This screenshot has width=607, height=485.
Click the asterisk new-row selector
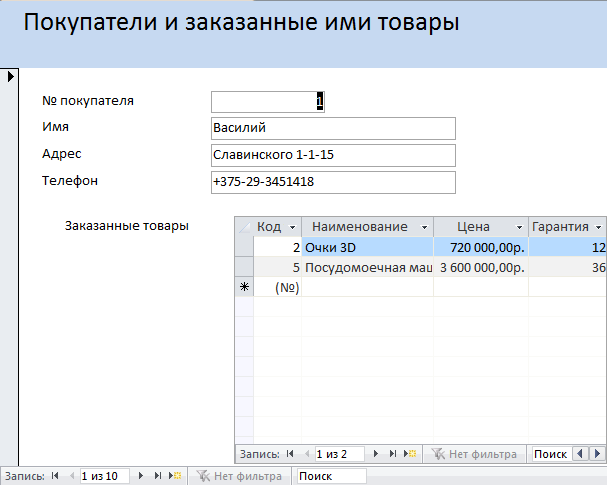pyautogui.click(x=244, y=287)
